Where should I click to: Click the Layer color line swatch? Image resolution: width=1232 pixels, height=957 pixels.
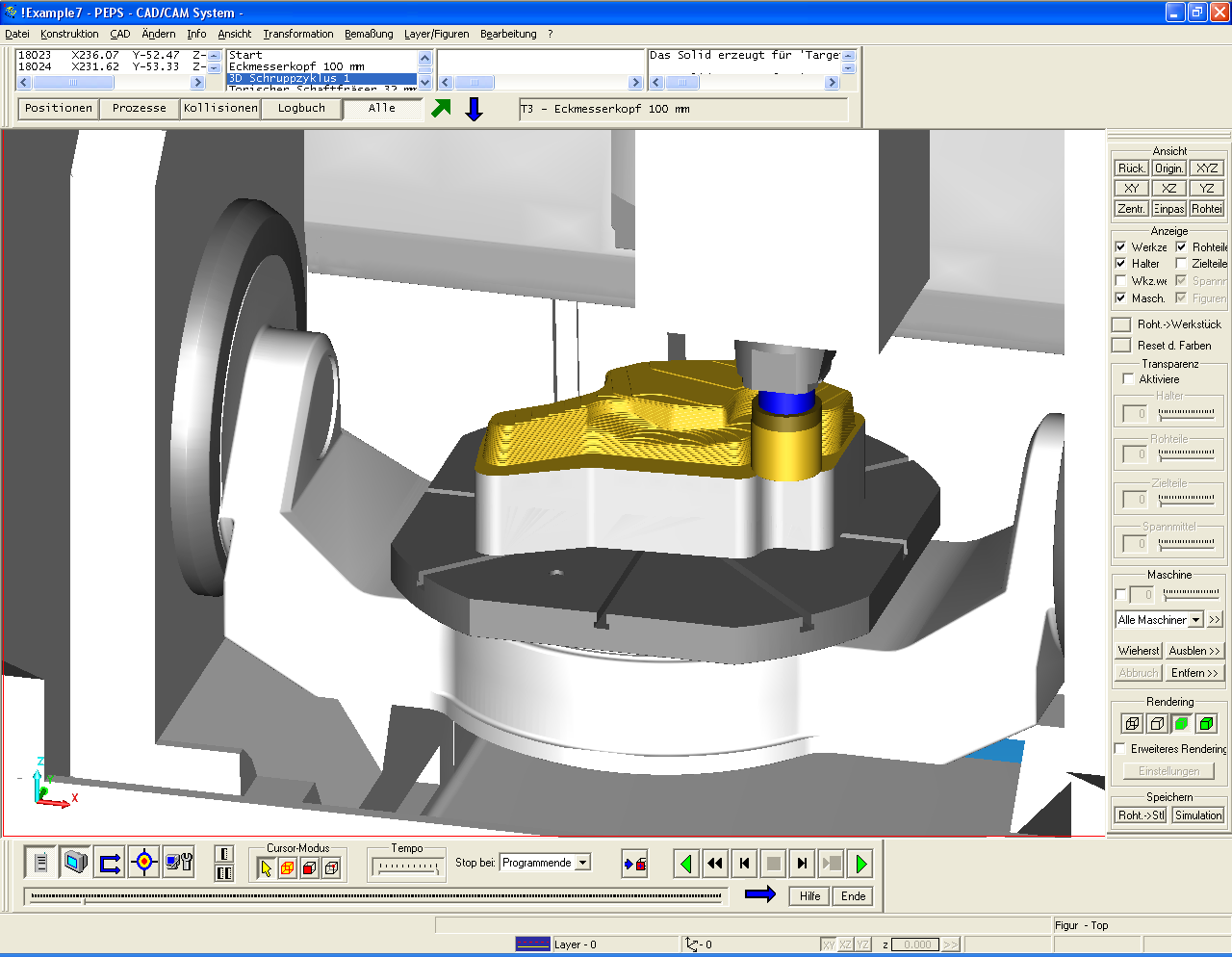click(x=533, y=944)
